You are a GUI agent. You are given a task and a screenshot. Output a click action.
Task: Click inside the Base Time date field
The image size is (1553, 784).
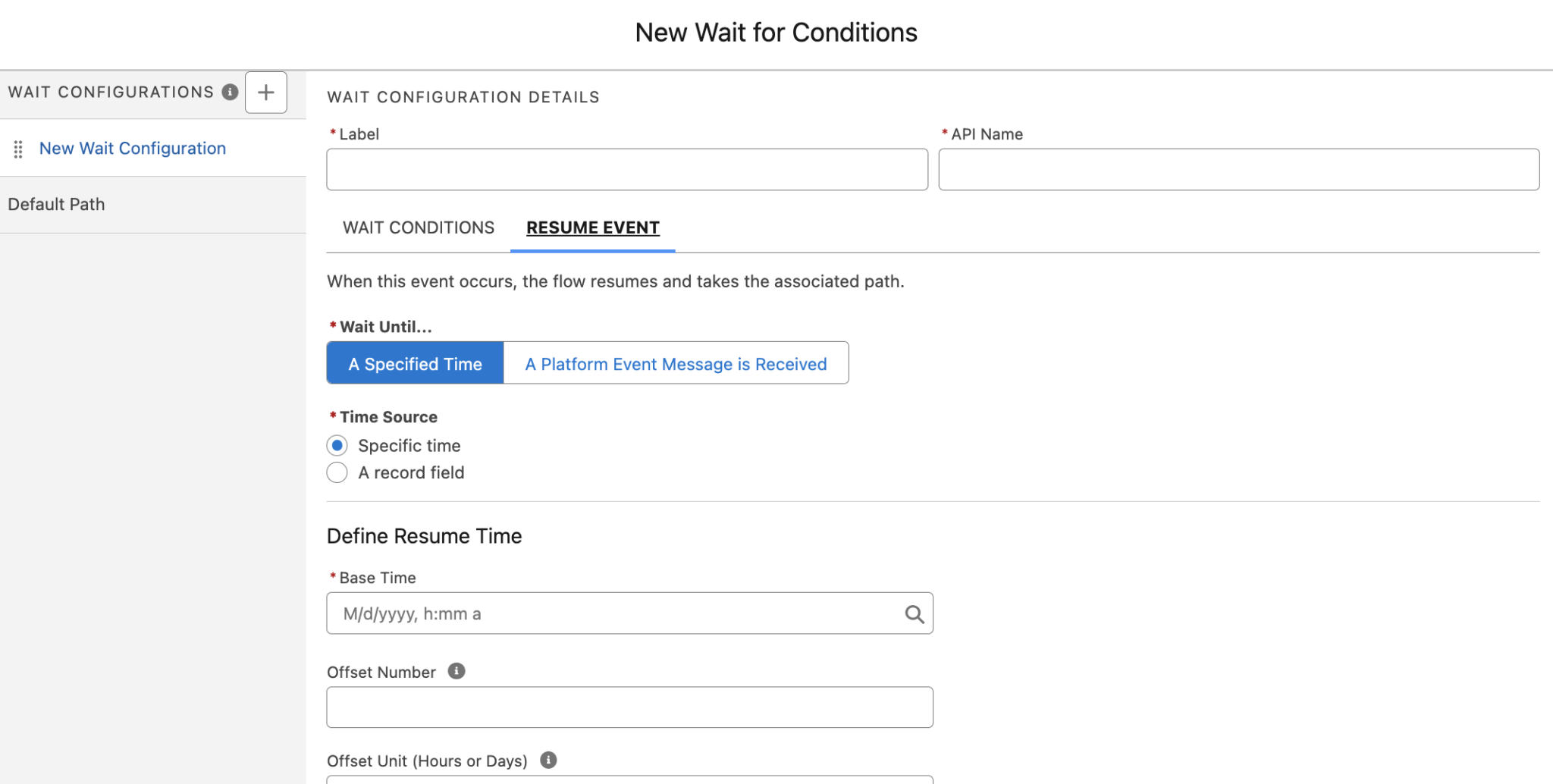click(x=607, y=613)
